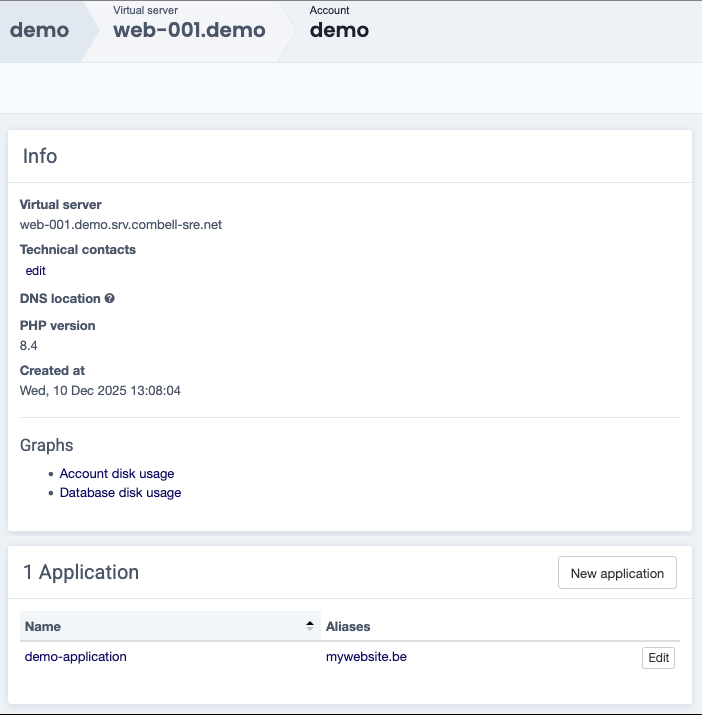Click the Info panel heading
The width and height of the screenshot is (702, 715).
[x=40, y=157]
